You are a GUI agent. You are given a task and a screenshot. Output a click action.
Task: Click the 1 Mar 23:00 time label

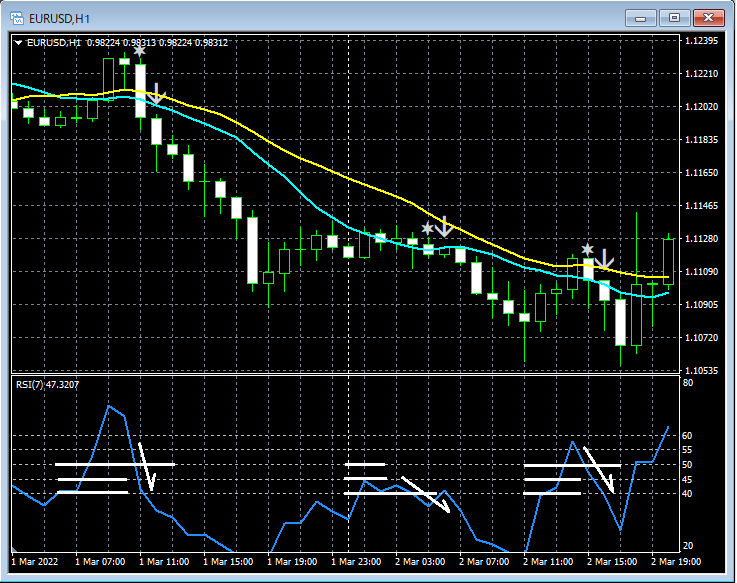(x=356, y=562)
